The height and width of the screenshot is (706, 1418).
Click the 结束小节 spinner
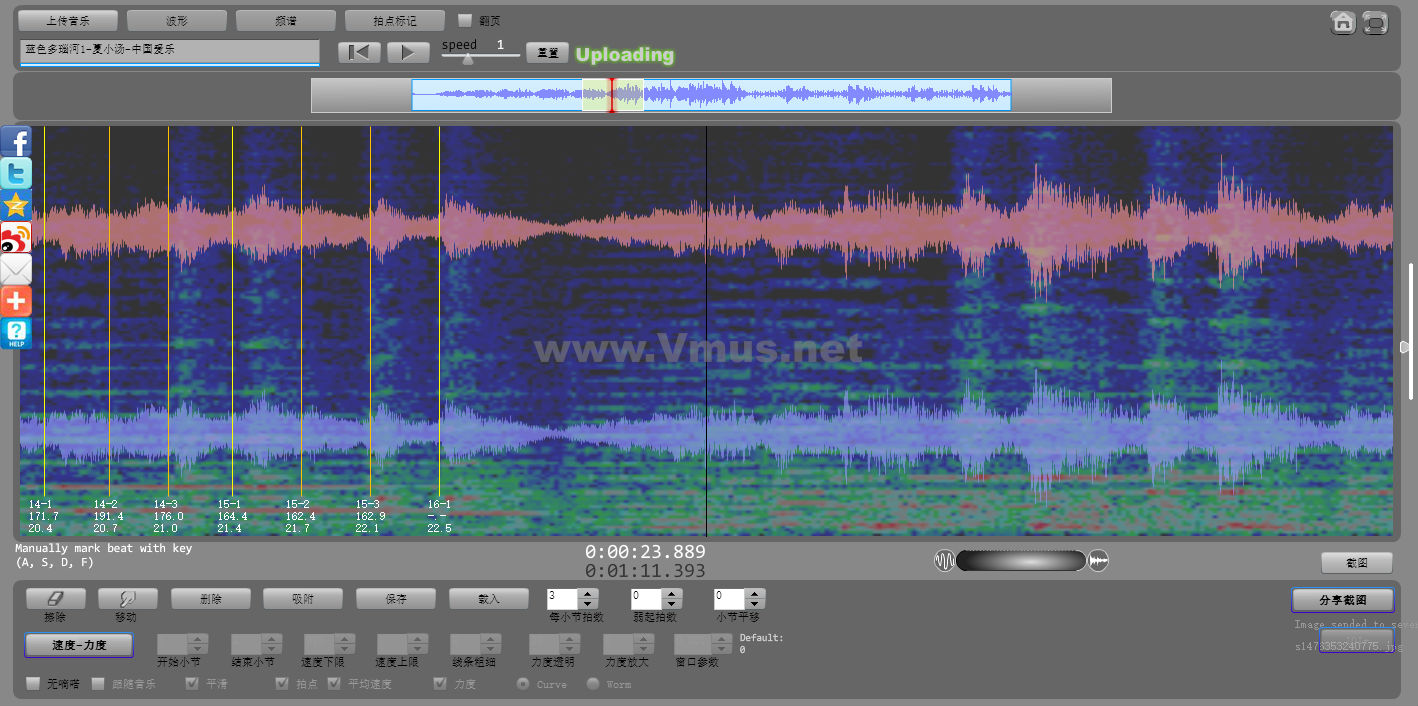pyautogui.click(x=256, y=644)
